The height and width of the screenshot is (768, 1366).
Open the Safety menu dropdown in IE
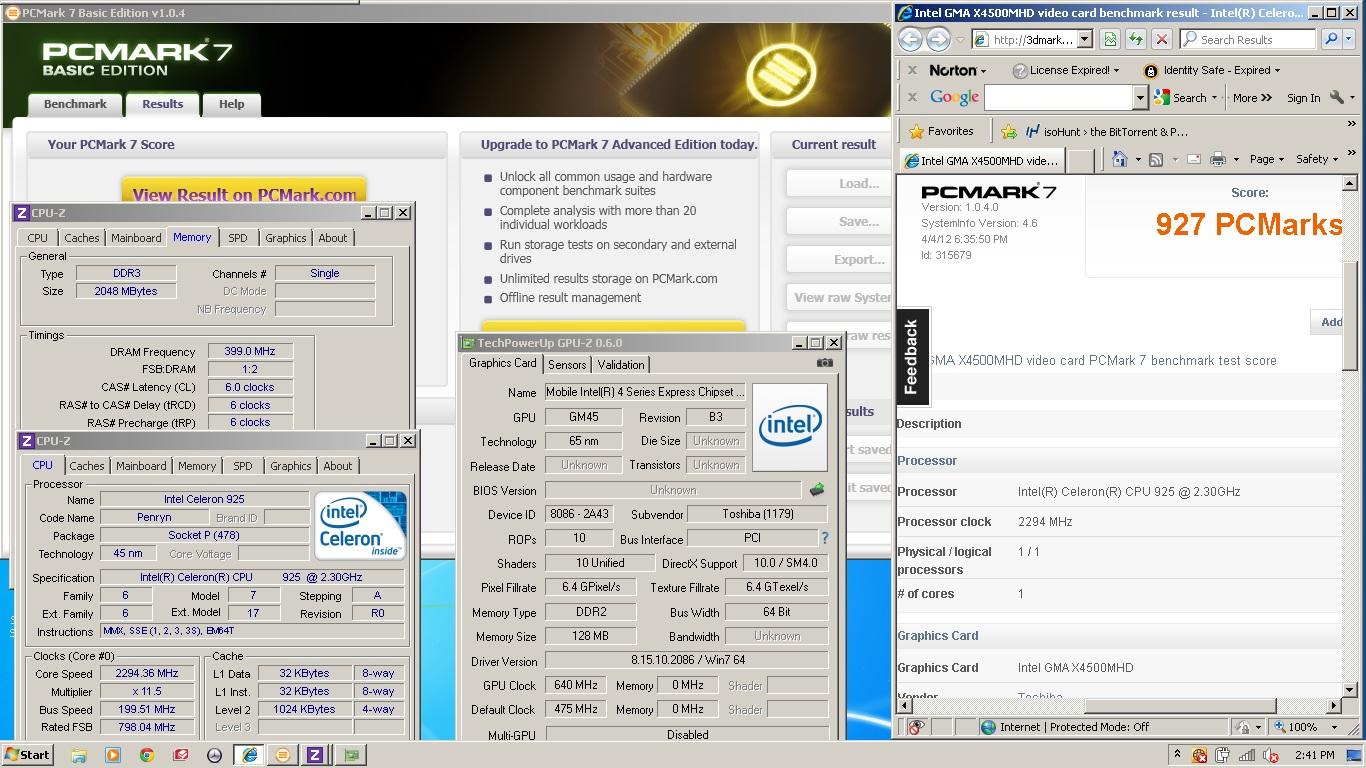point(1316,159)
